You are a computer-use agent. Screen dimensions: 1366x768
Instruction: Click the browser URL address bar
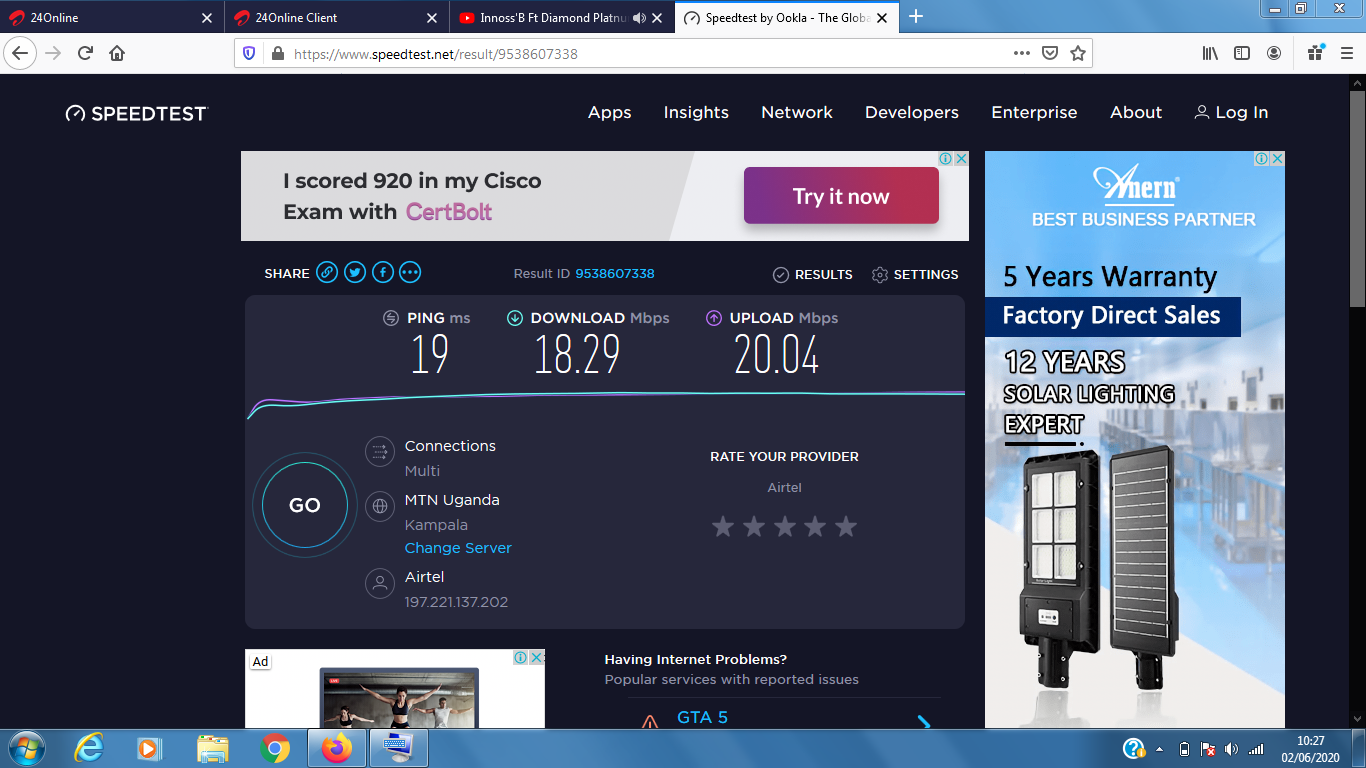(640, 54)
